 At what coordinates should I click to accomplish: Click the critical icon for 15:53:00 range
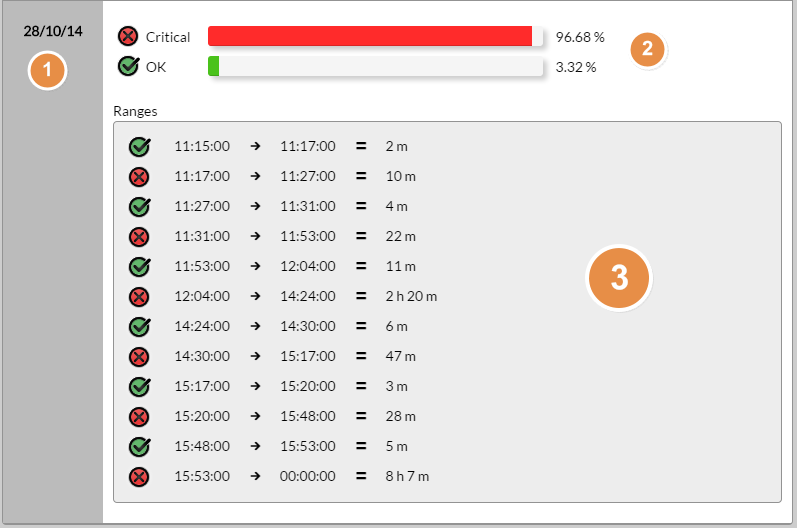click(x=139, y=476)
